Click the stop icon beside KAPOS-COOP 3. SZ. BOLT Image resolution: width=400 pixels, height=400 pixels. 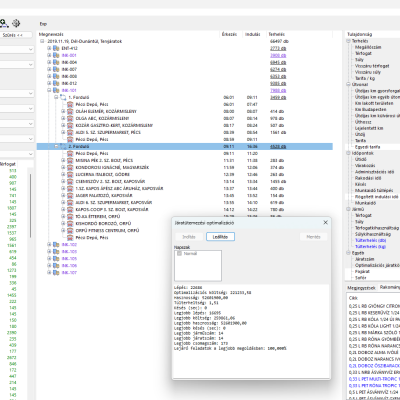tap(70, 209)
